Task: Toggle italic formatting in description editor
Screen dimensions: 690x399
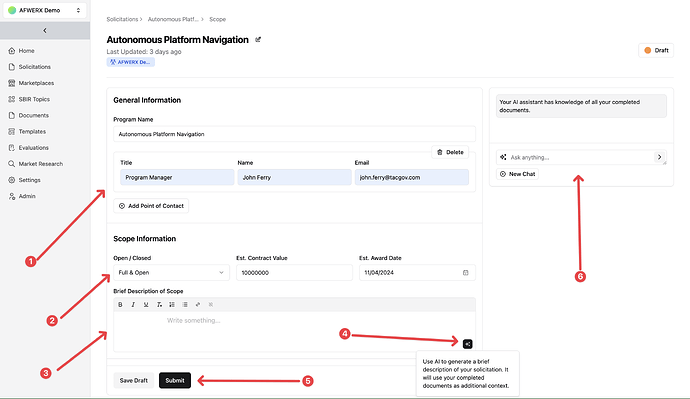Action: click(133, 304)
